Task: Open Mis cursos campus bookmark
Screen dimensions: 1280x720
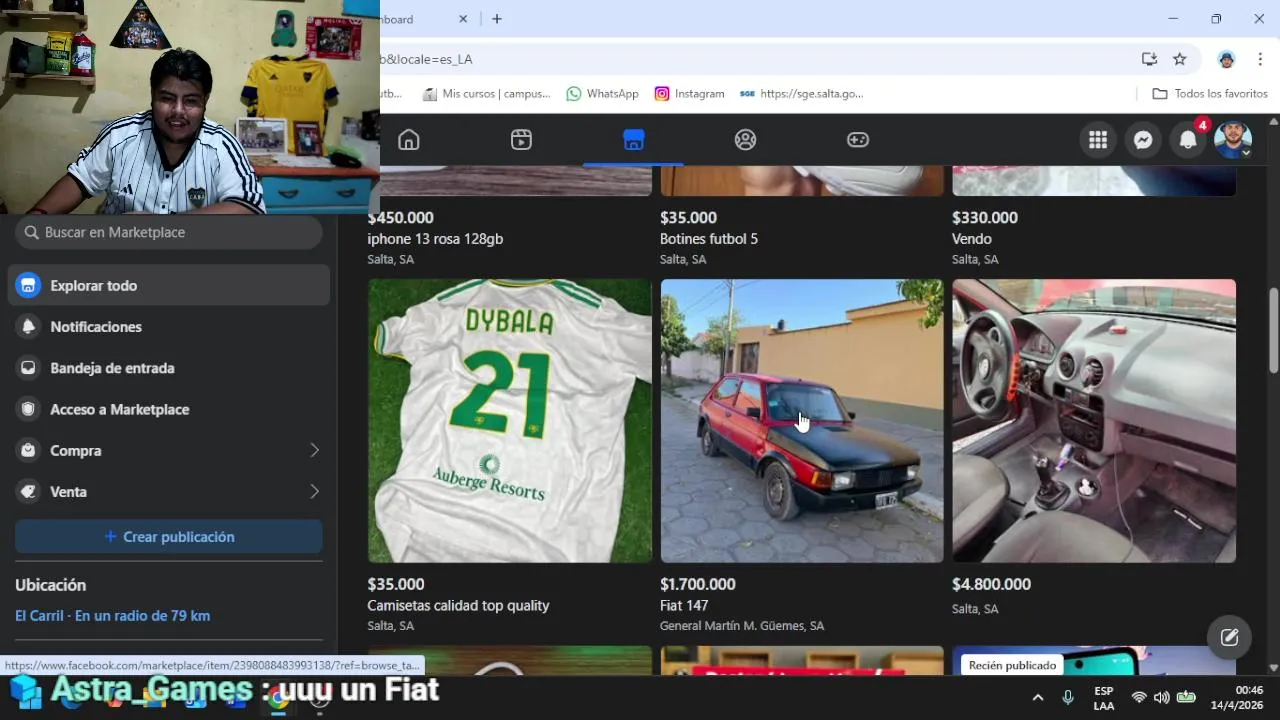Action: [486, 93]
